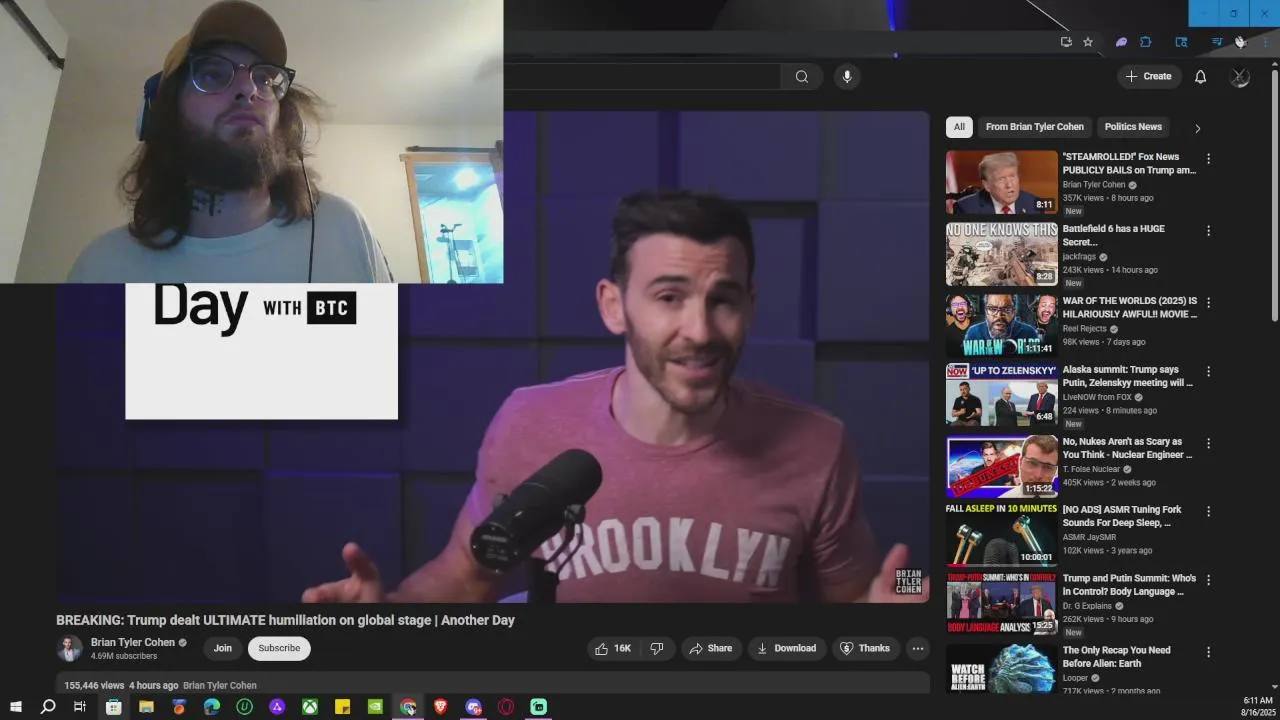Image resolution: width=1280 pixels, height=720 pixels.
Task: Open Nuclear Engineer video thumbnail
Action: 1001,466
